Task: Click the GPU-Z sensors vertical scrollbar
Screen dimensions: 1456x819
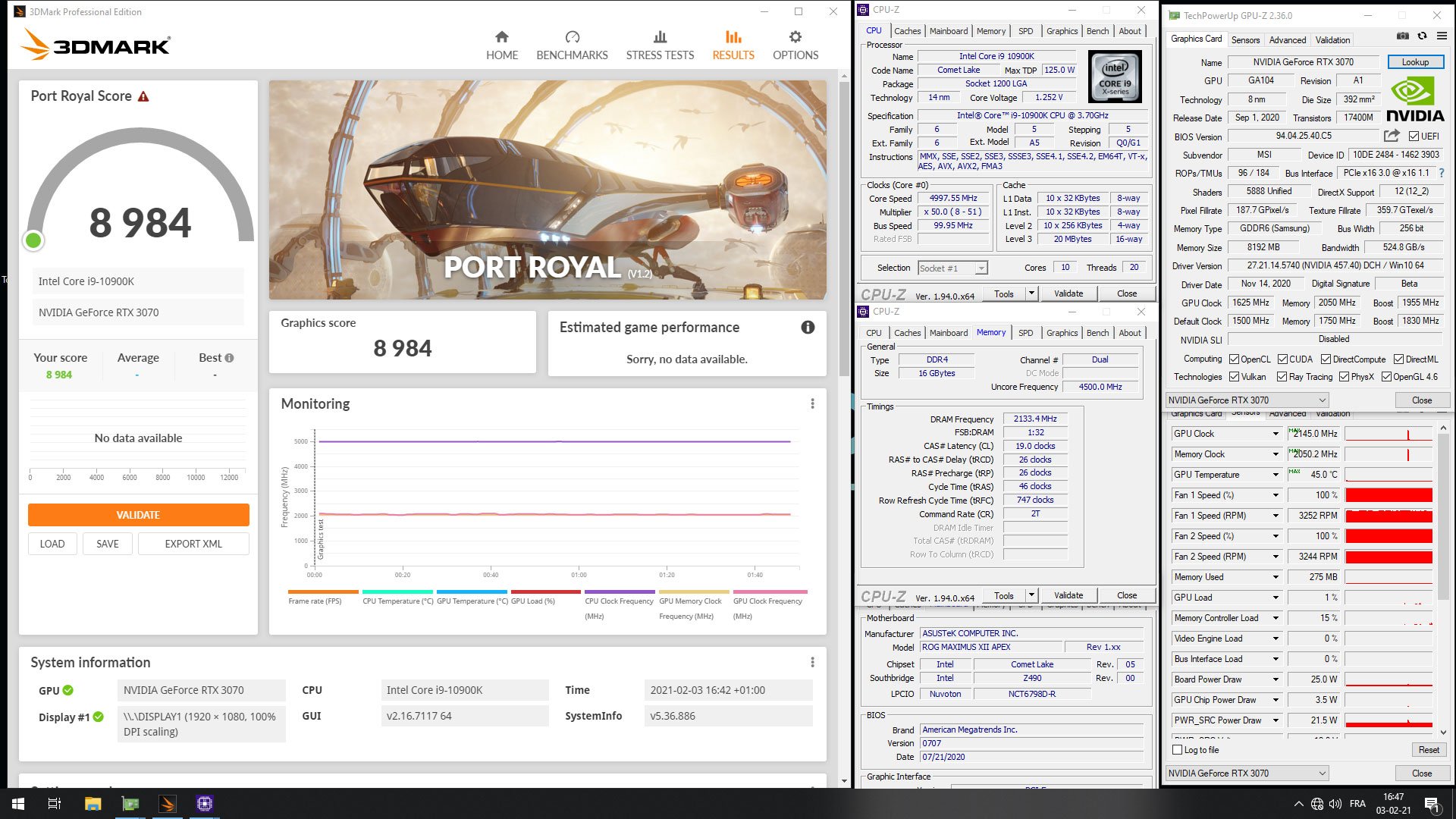Action: (x=1443, y=516)
